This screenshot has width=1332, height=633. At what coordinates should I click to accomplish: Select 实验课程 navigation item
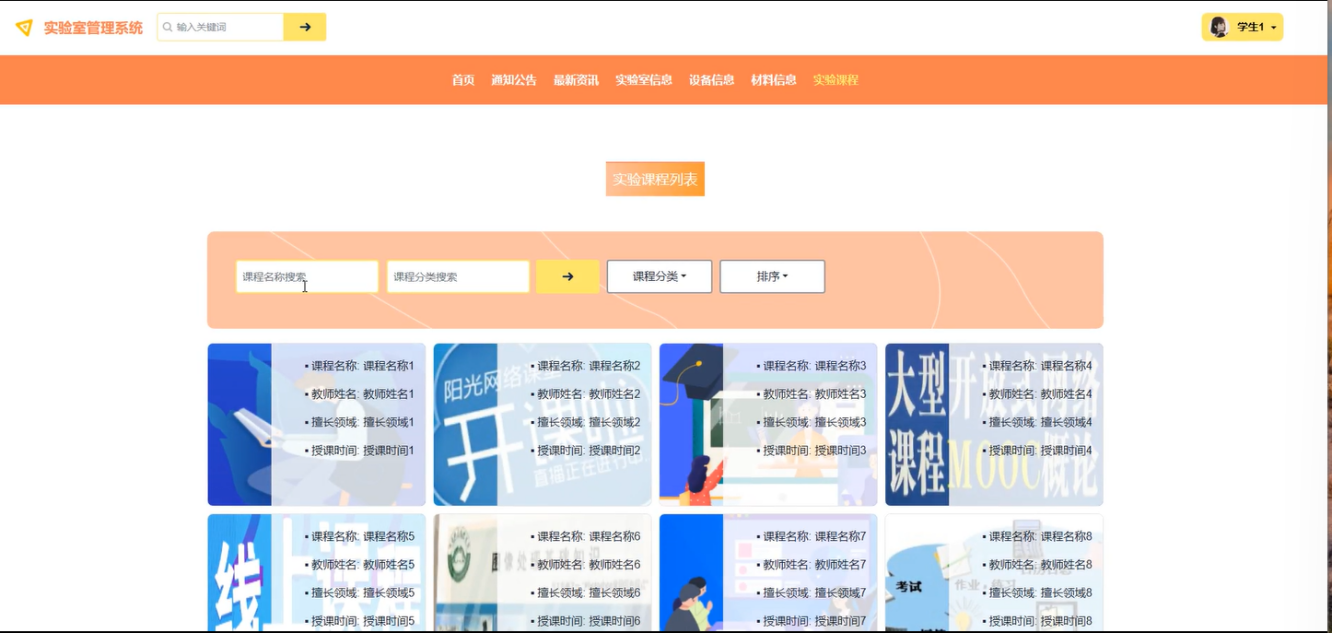click(836, 80)
